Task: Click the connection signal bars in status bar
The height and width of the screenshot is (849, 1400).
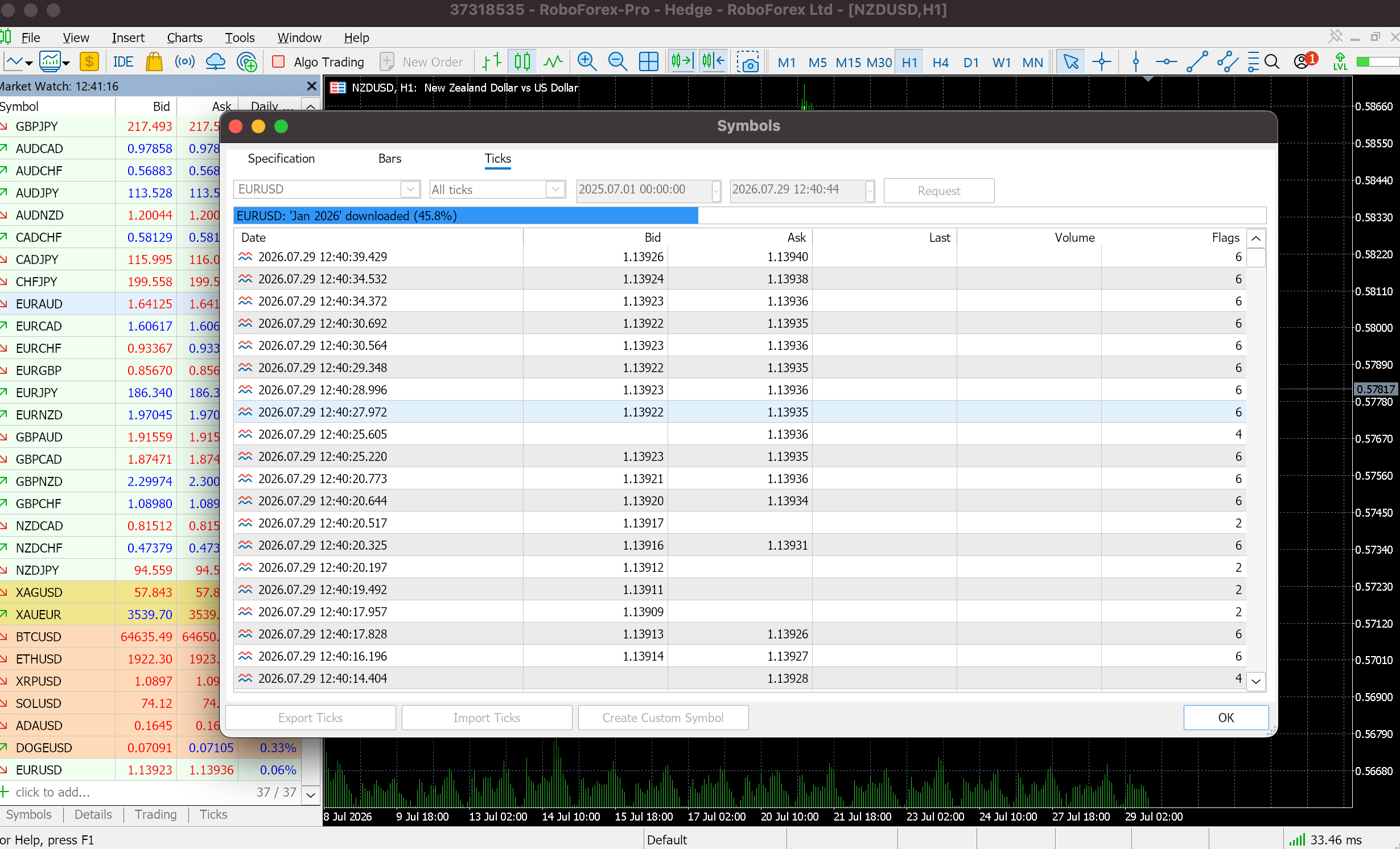Action: [1297, 839]
